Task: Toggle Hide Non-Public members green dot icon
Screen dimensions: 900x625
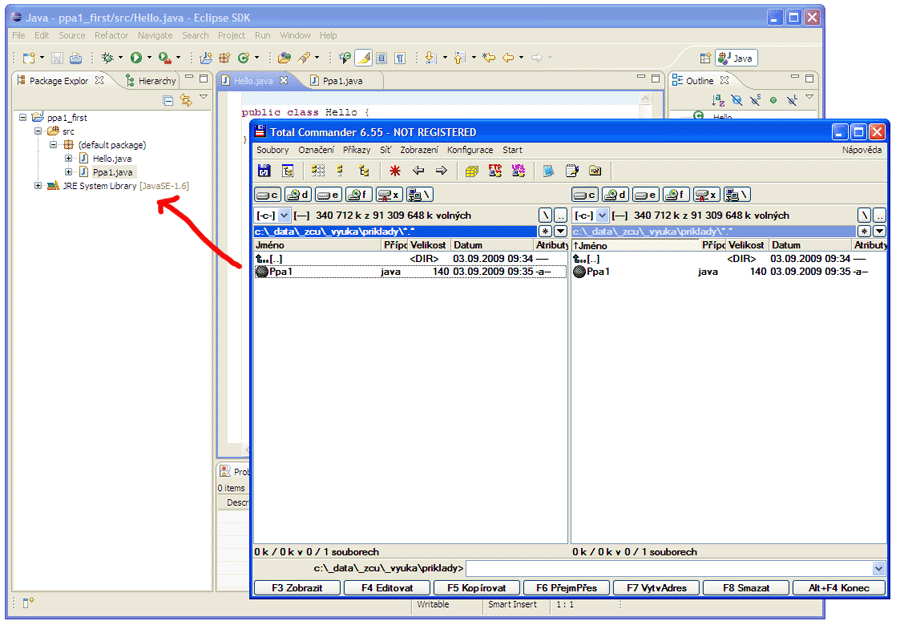Action: (x=774, y=100)
